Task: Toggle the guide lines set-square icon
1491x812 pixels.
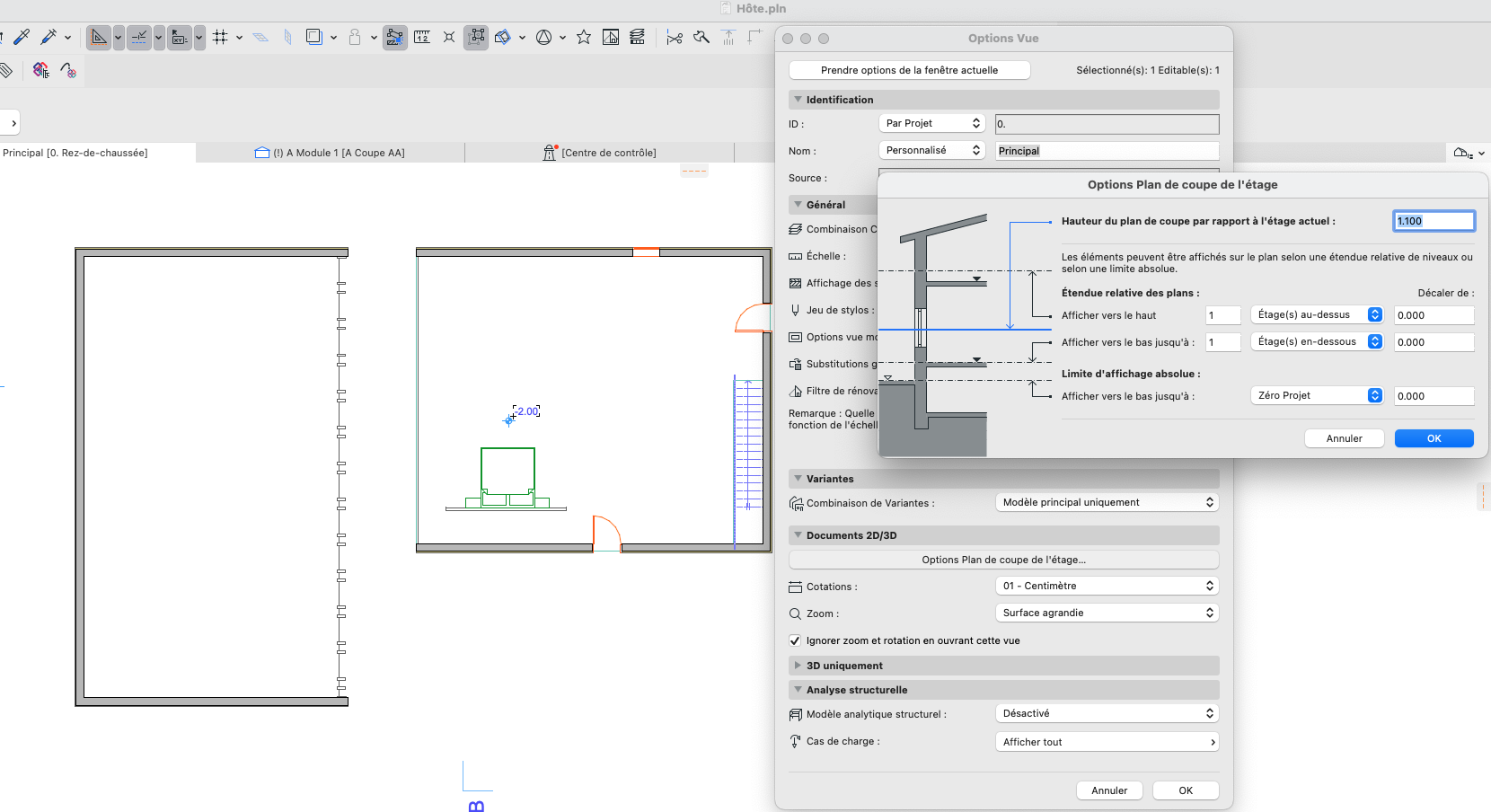Action: pyautogui.click(x=99, y=37)
